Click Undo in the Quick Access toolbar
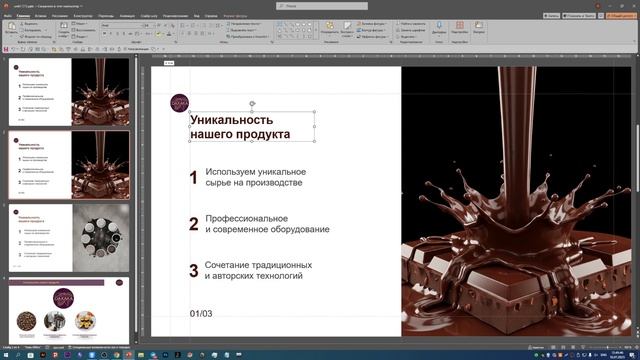The image size is (640, 360). coord(13,49)
